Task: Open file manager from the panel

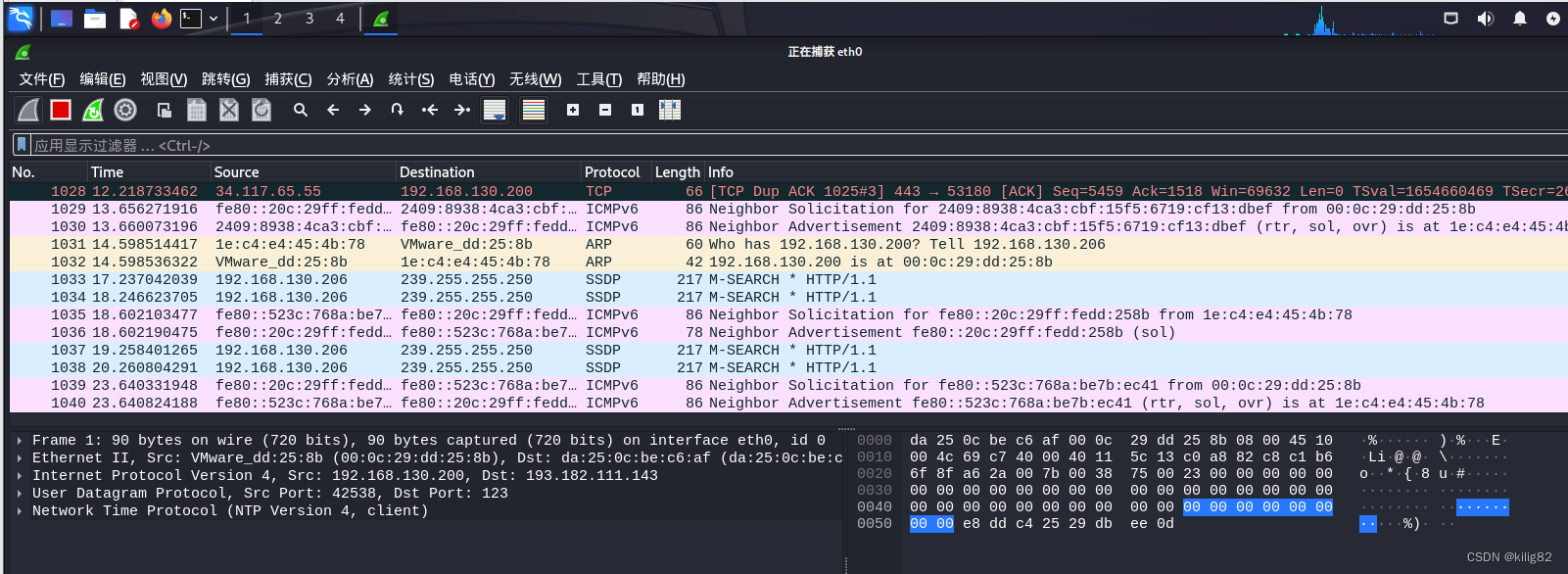Action: 95,19
